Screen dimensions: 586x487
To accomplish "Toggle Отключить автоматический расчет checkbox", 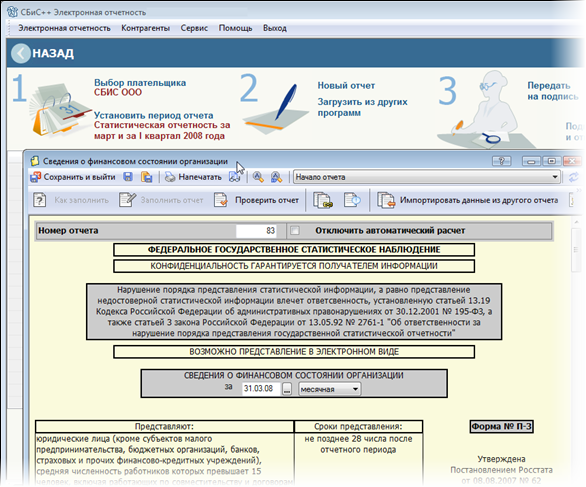I will pos(295,231).
